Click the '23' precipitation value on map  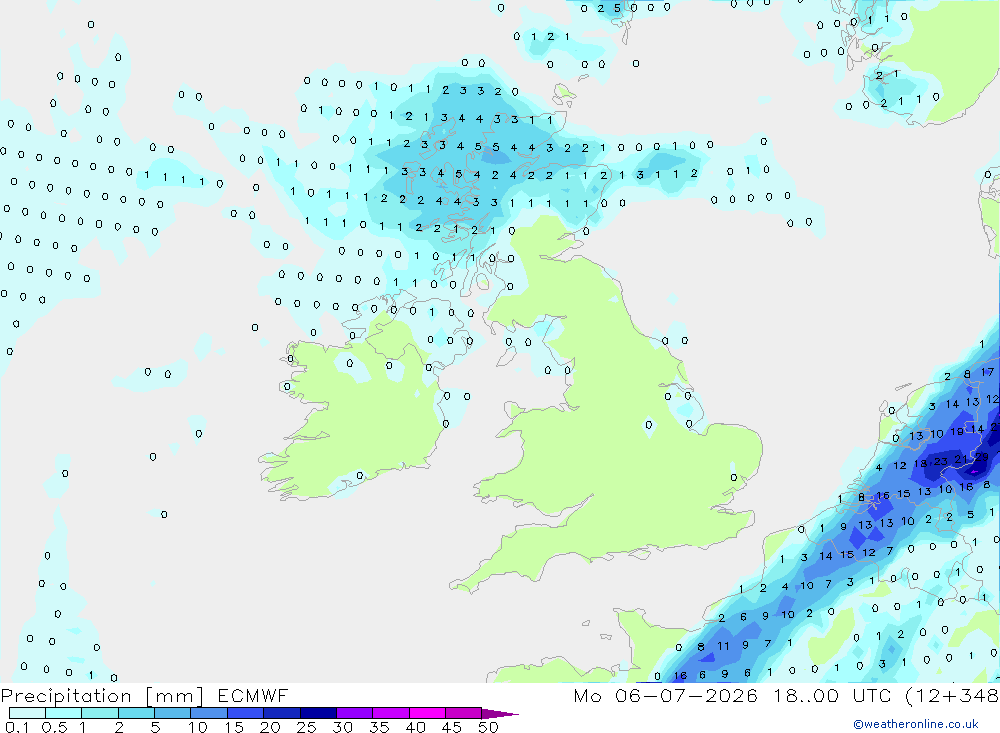(x=941, y=461)
